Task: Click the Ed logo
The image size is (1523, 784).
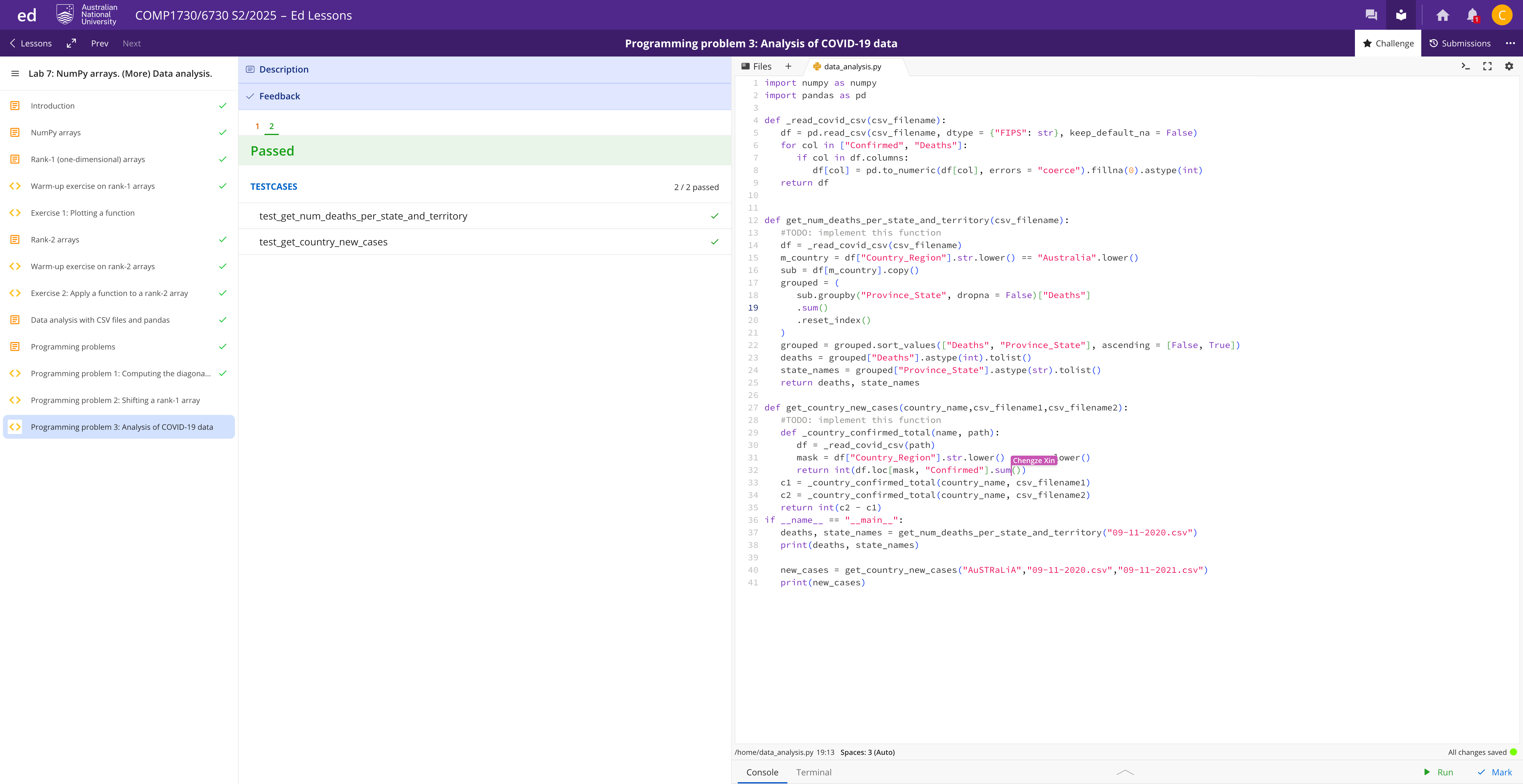Action: point(26,15)
